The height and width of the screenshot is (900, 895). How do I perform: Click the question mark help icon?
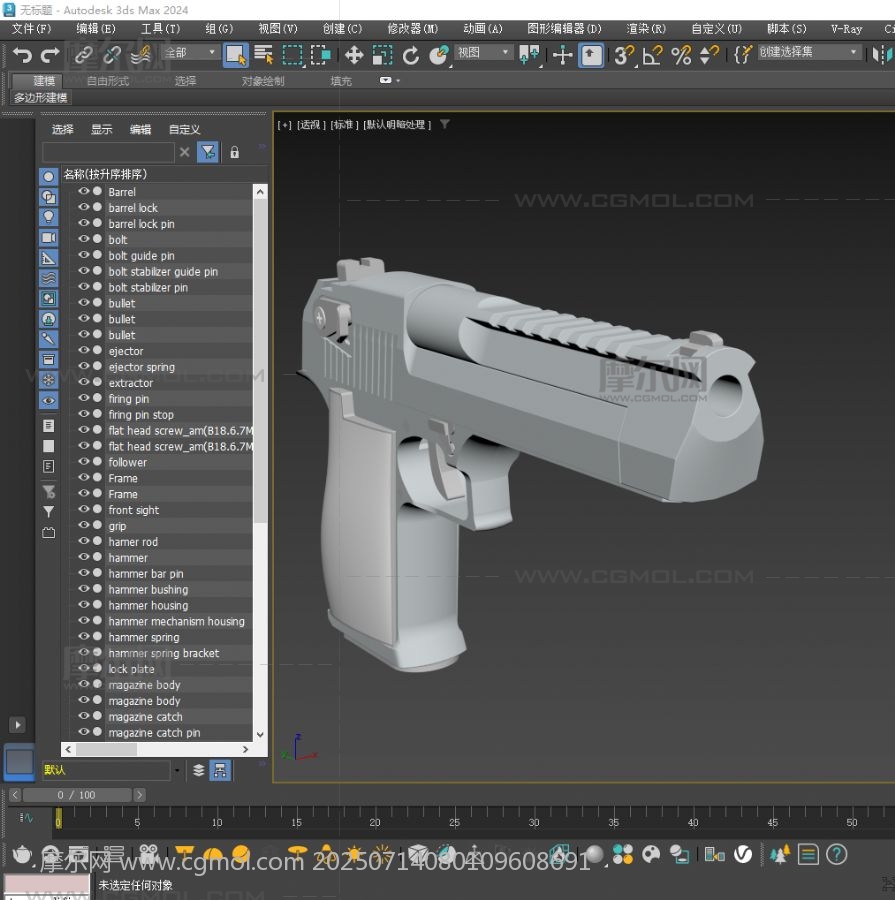[836, 855]
